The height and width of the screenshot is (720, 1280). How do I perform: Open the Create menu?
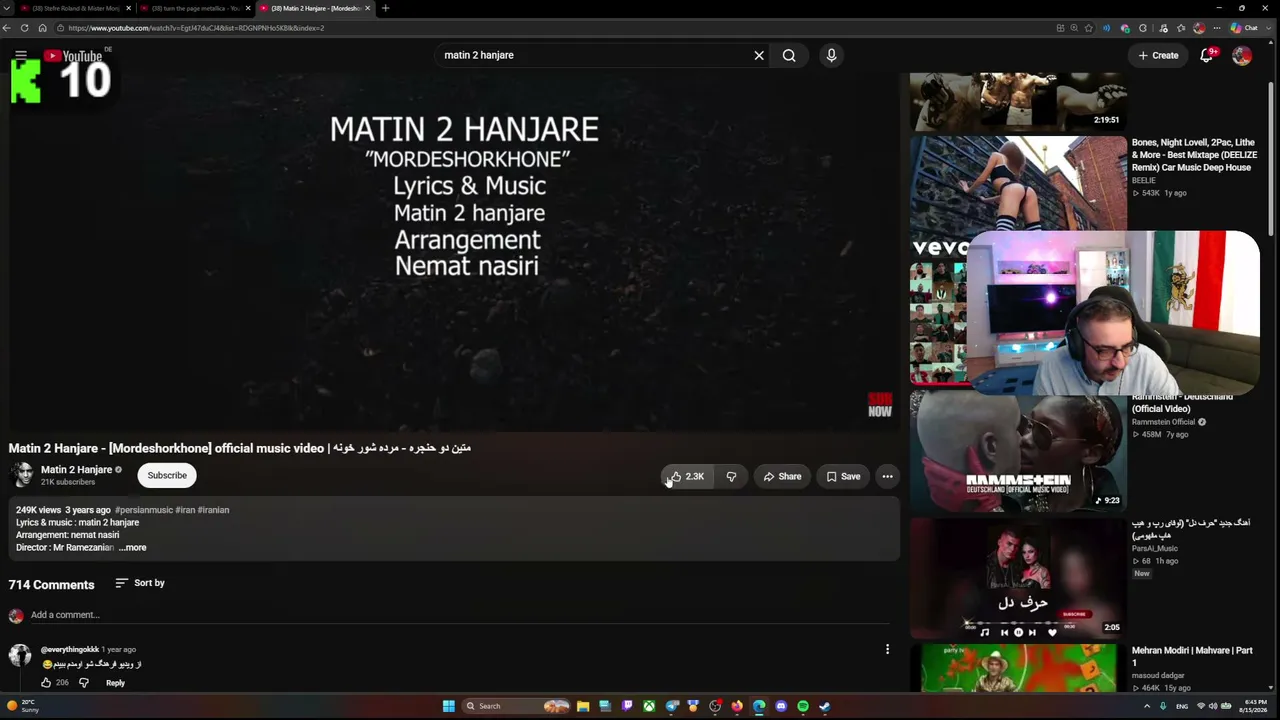[x=1158, y=56]
